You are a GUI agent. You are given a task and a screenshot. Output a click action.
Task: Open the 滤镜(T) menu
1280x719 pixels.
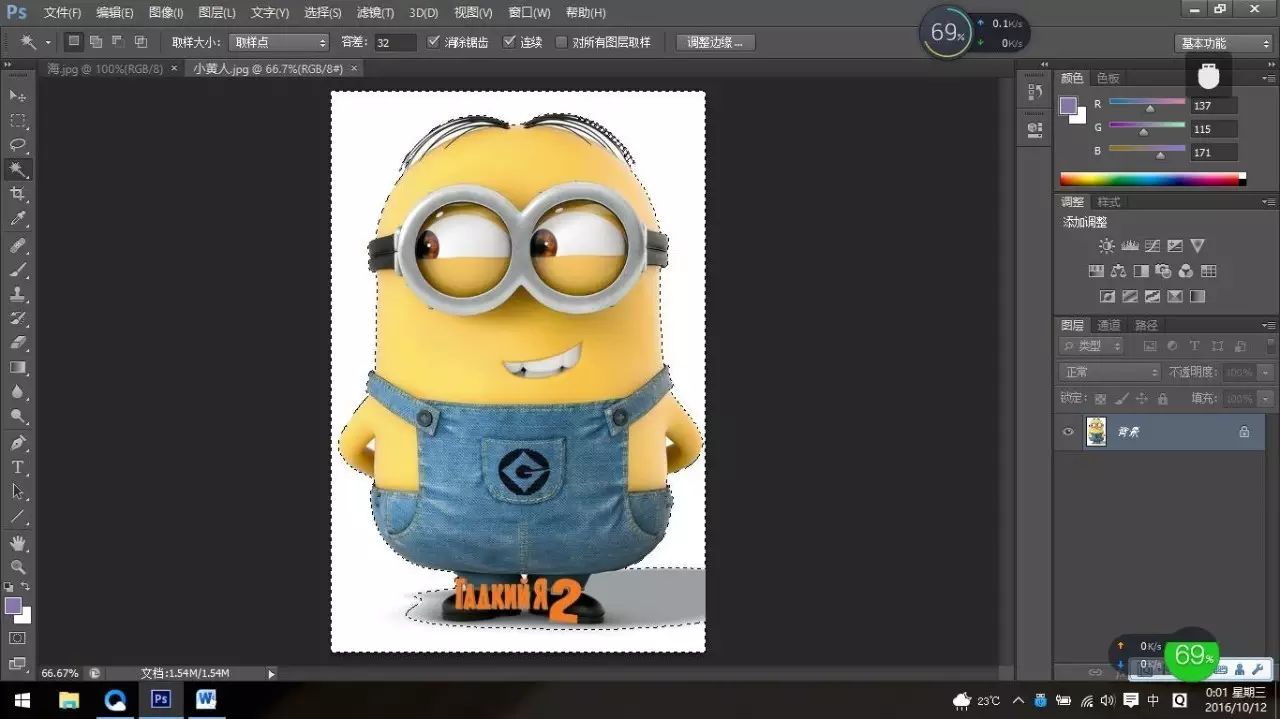coord(374,13)
